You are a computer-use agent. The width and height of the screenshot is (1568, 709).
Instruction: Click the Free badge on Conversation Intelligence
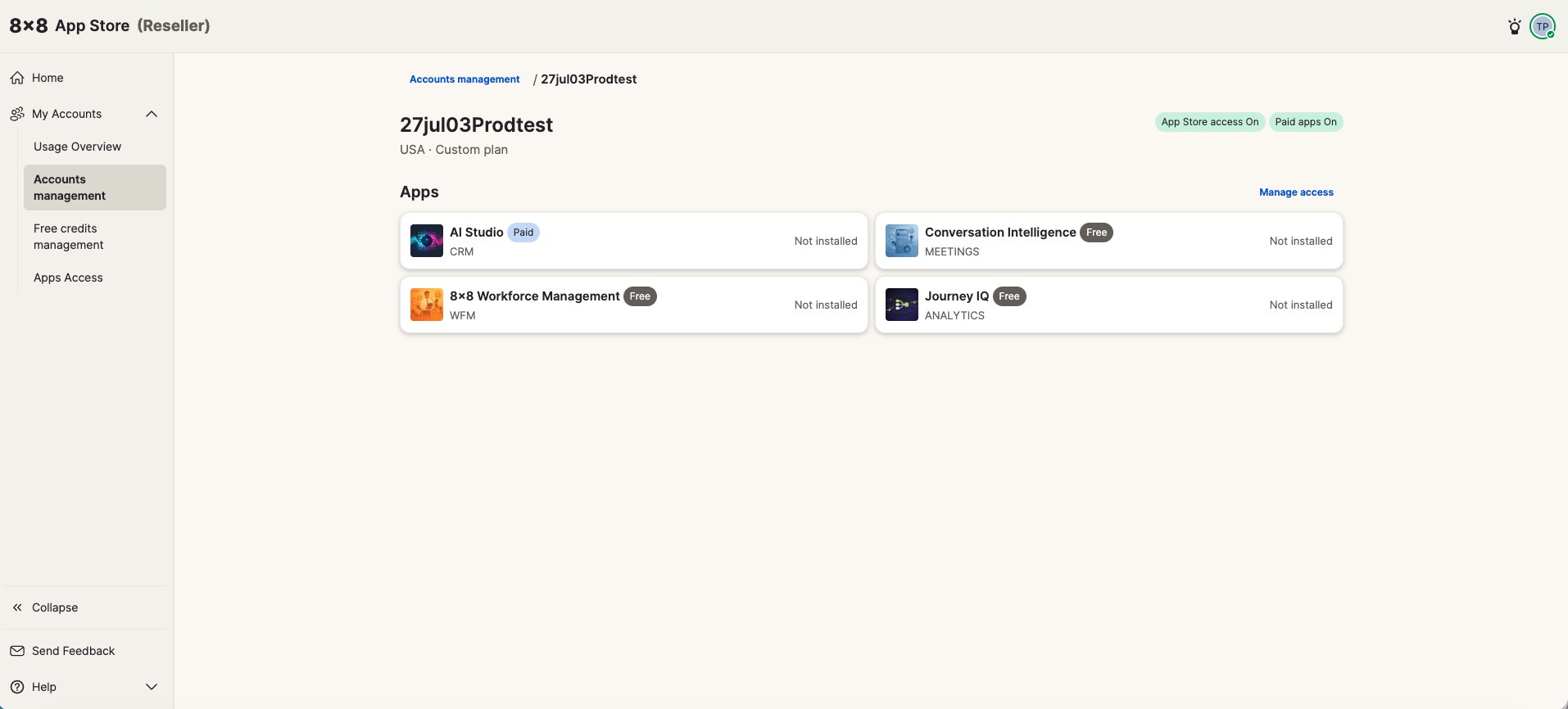(1096, 233)
